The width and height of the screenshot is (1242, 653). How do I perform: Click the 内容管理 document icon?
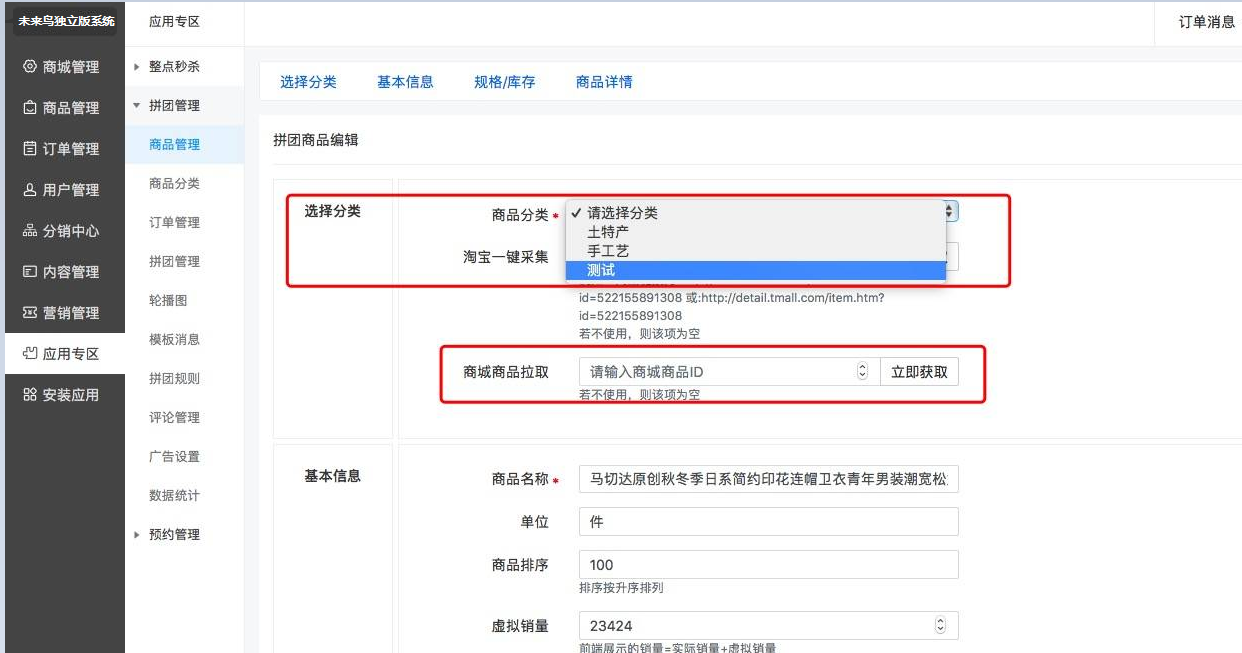tap(30, 272)
